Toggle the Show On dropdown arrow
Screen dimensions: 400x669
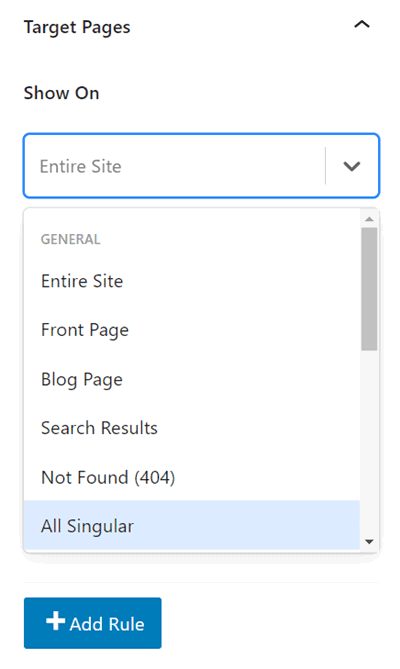(352, 166)
